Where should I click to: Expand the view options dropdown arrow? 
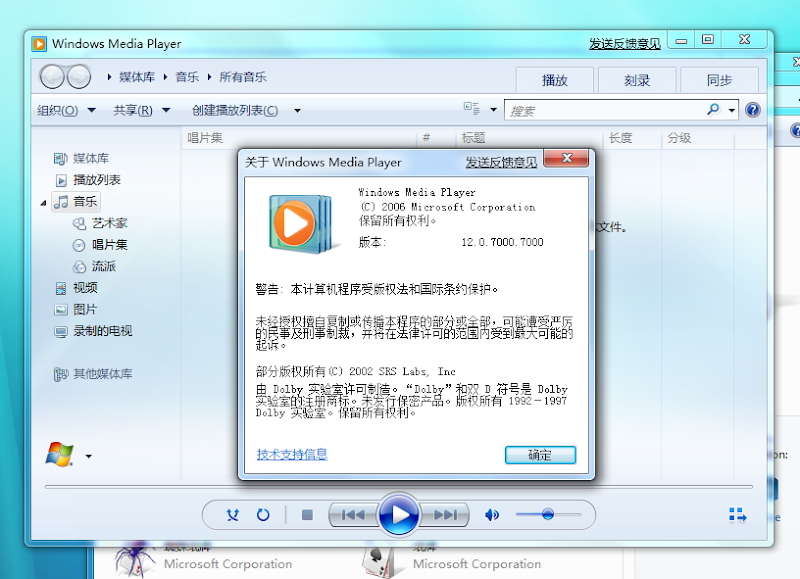click(x=493, y=110)
